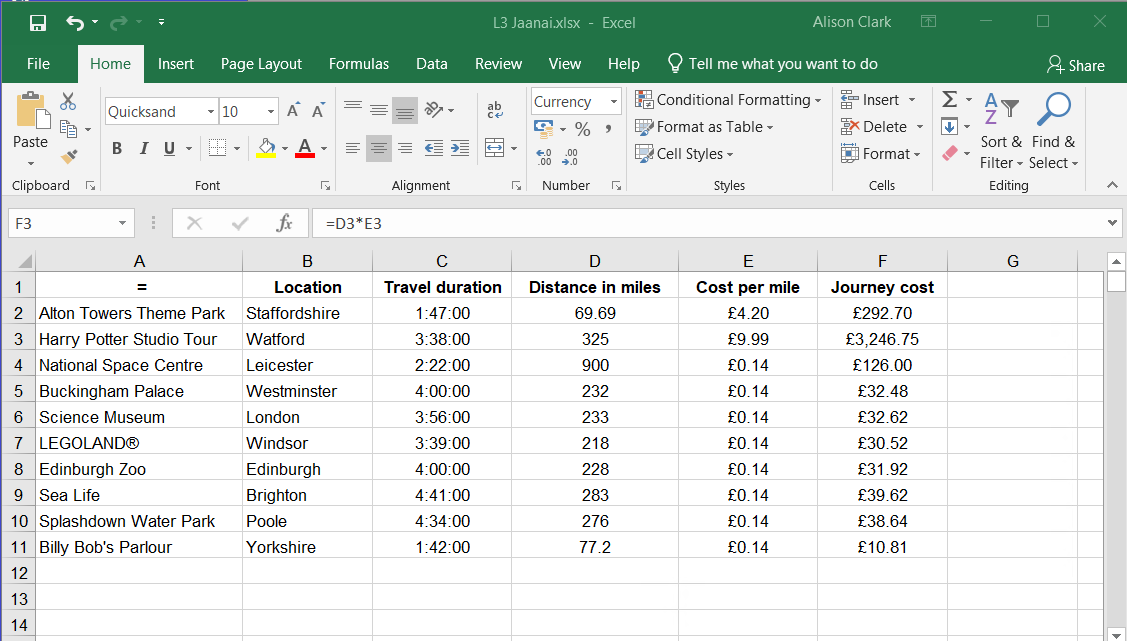Merge and center cells
The width and height of the screenshot is (1127, 641).
point(494,149)
